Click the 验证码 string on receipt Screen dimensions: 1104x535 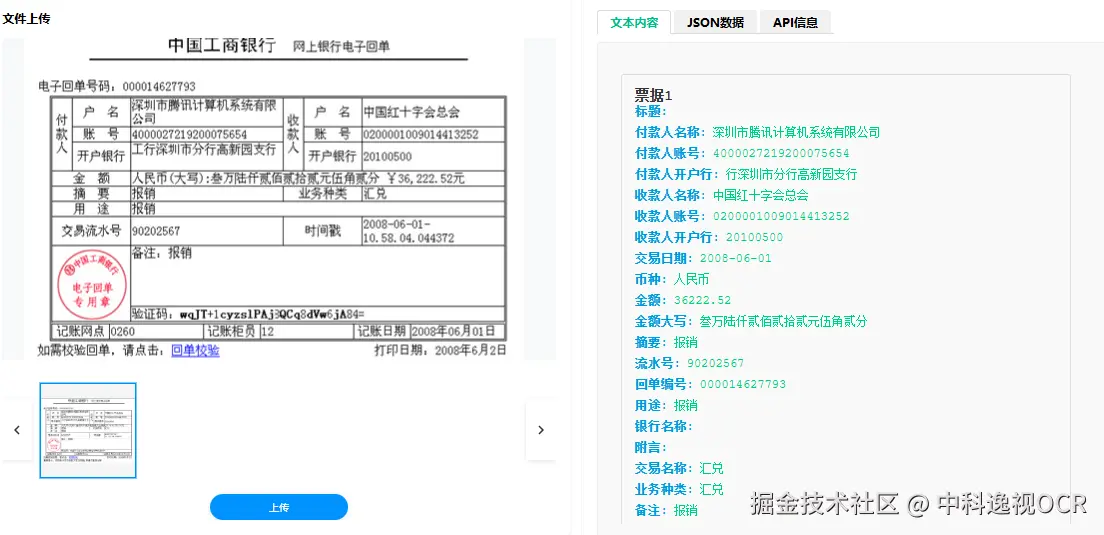(249, 314)
